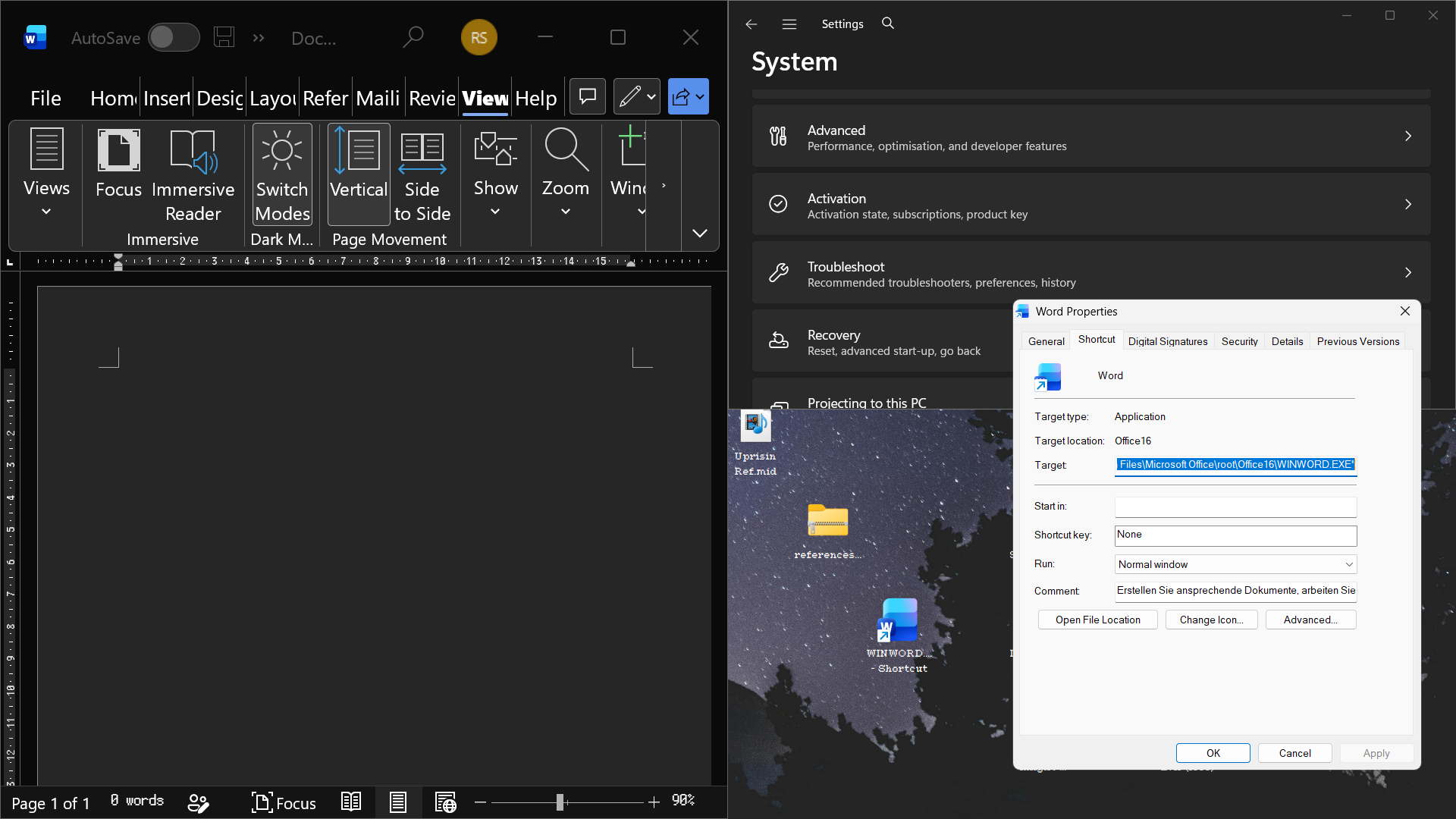The height and width of the screenshot is (819, 1456).
Task: Switch to the Help tab in Word
Action: (x=536, y=98)
